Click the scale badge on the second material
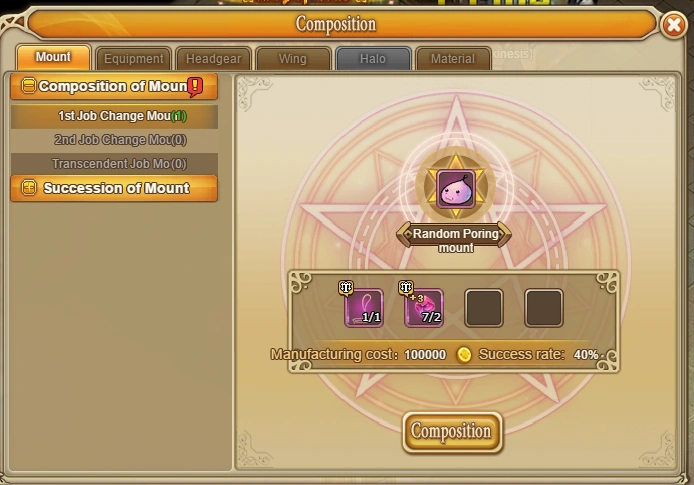The image size is (694, 485). point(405,287)
